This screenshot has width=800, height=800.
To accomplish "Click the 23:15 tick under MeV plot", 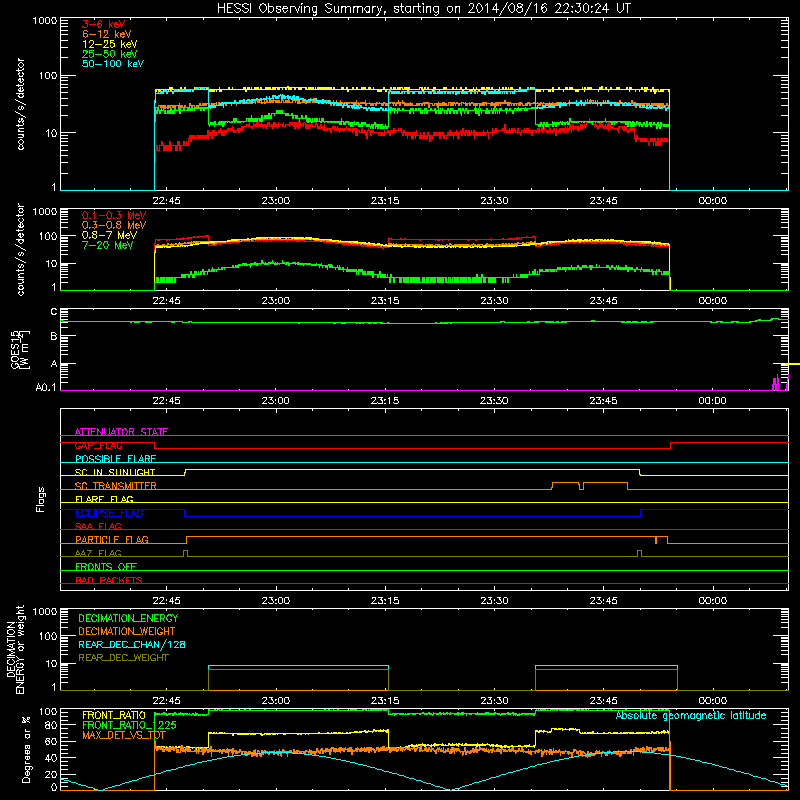I will click(x=385, y=301).
